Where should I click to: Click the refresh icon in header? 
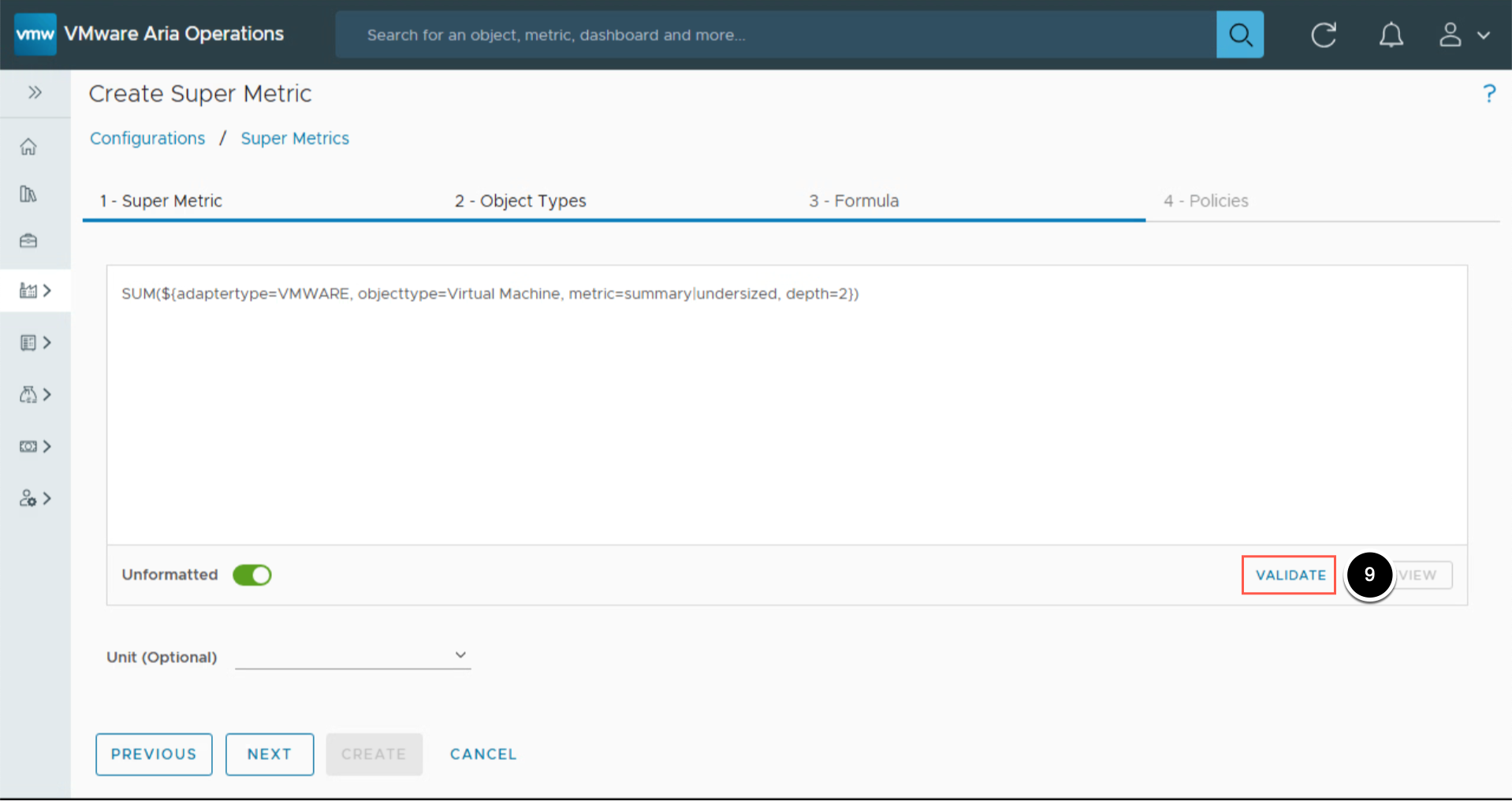1323,35
